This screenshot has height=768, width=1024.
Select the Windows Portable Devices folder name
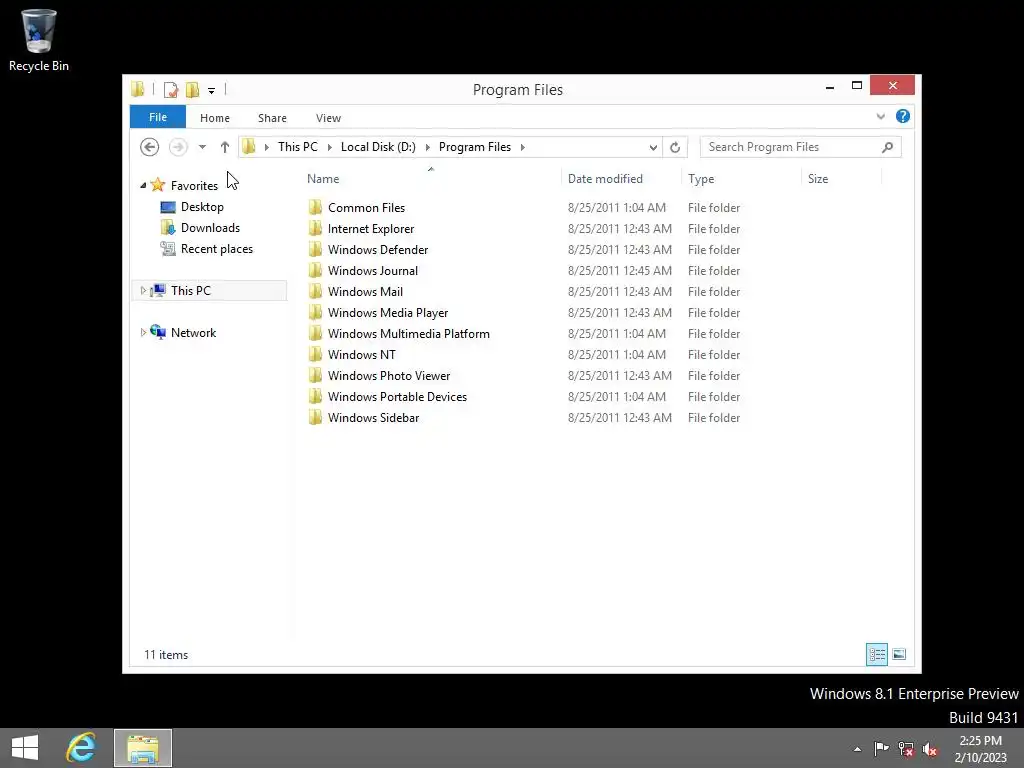[x=397, y=396]
